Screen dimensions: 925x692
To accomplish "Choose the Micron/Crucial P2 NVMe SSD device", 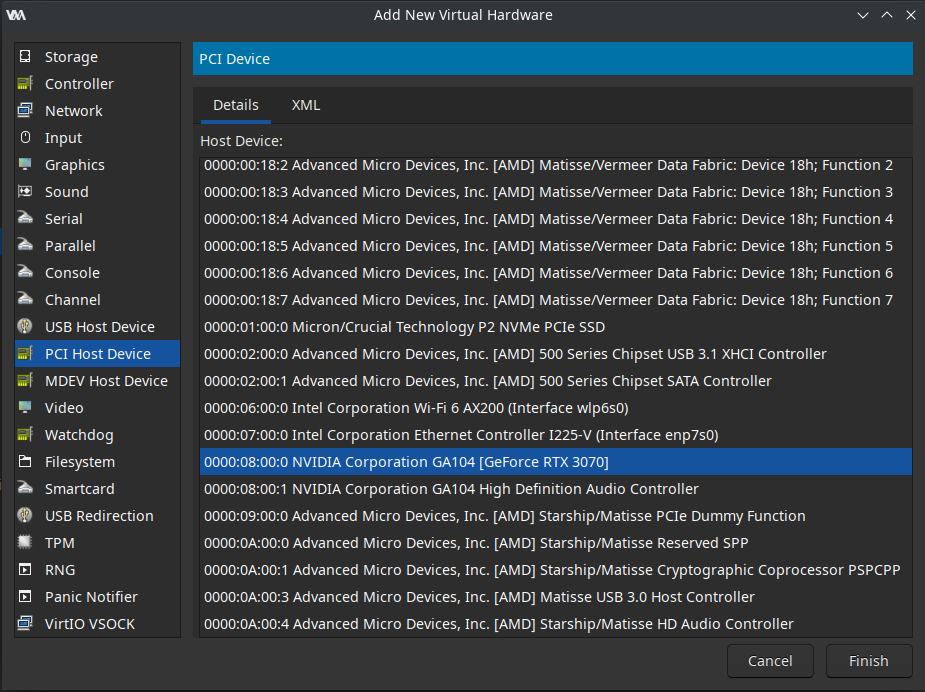I will [404, 327].
